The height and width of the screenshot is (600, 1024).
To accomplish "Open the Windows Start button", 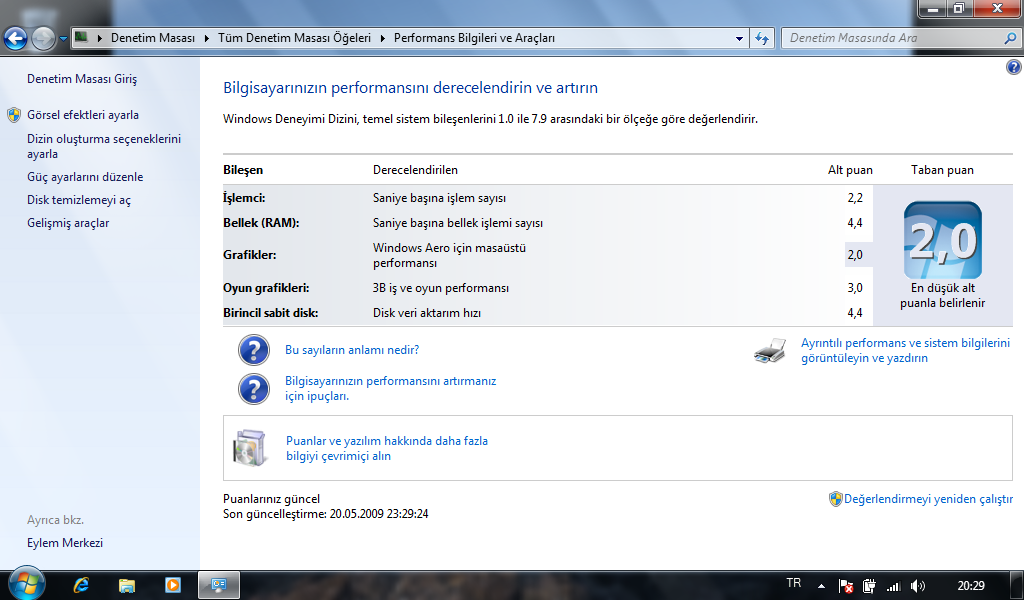I will 27,584.
